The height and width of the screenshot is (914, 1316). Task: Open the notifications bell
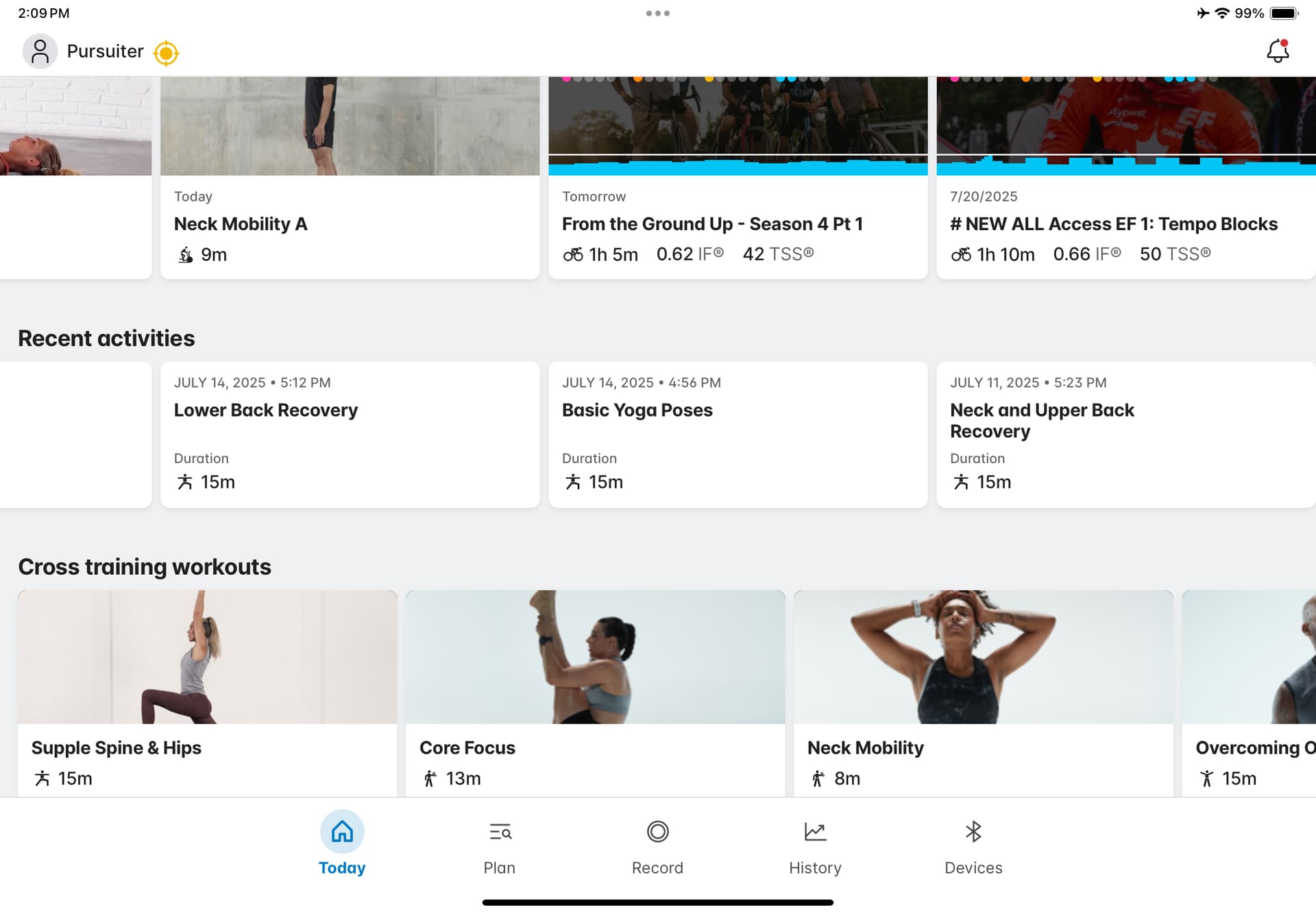[1277, 51]
